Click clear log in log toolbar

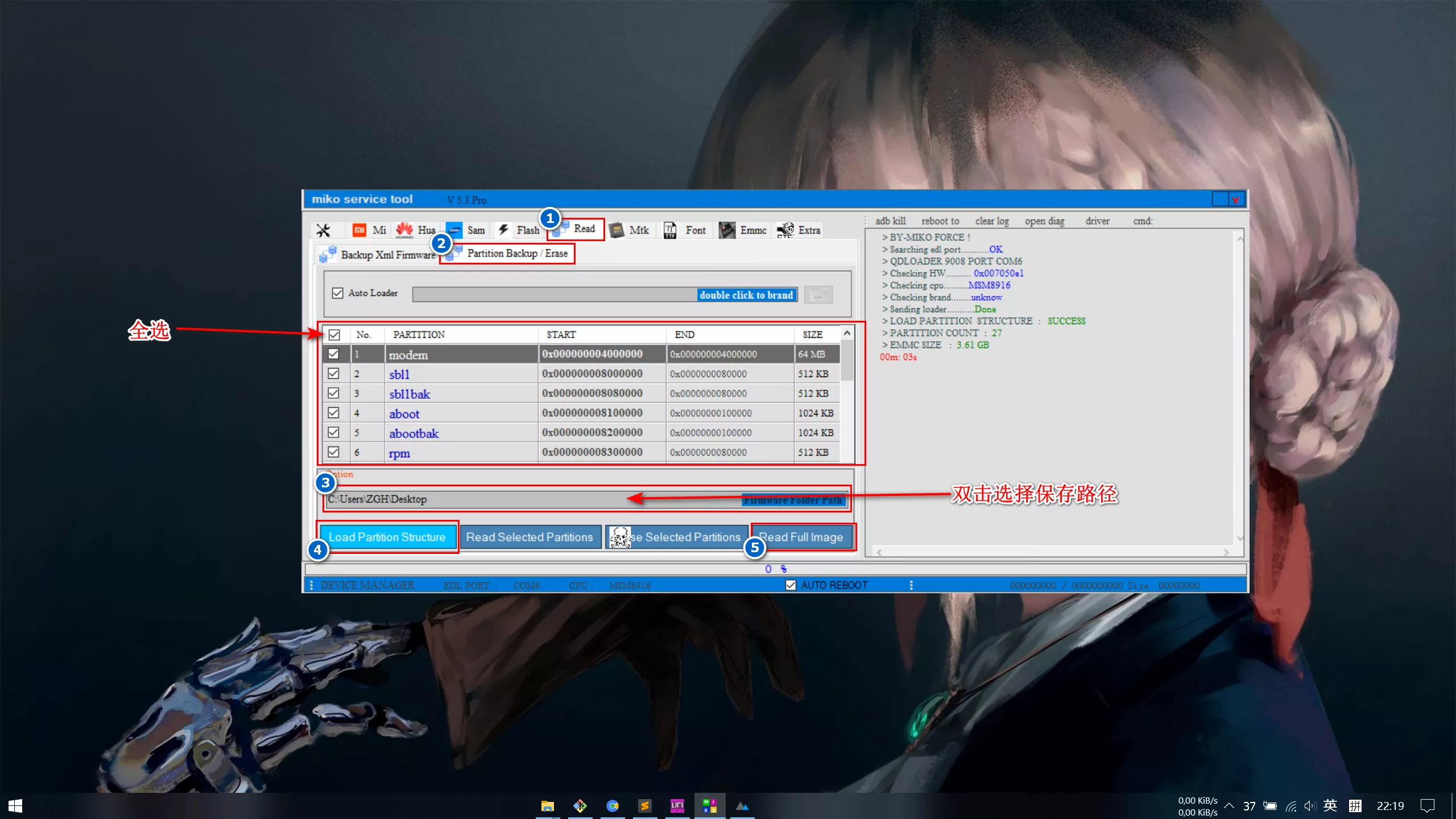pos(992,221)
